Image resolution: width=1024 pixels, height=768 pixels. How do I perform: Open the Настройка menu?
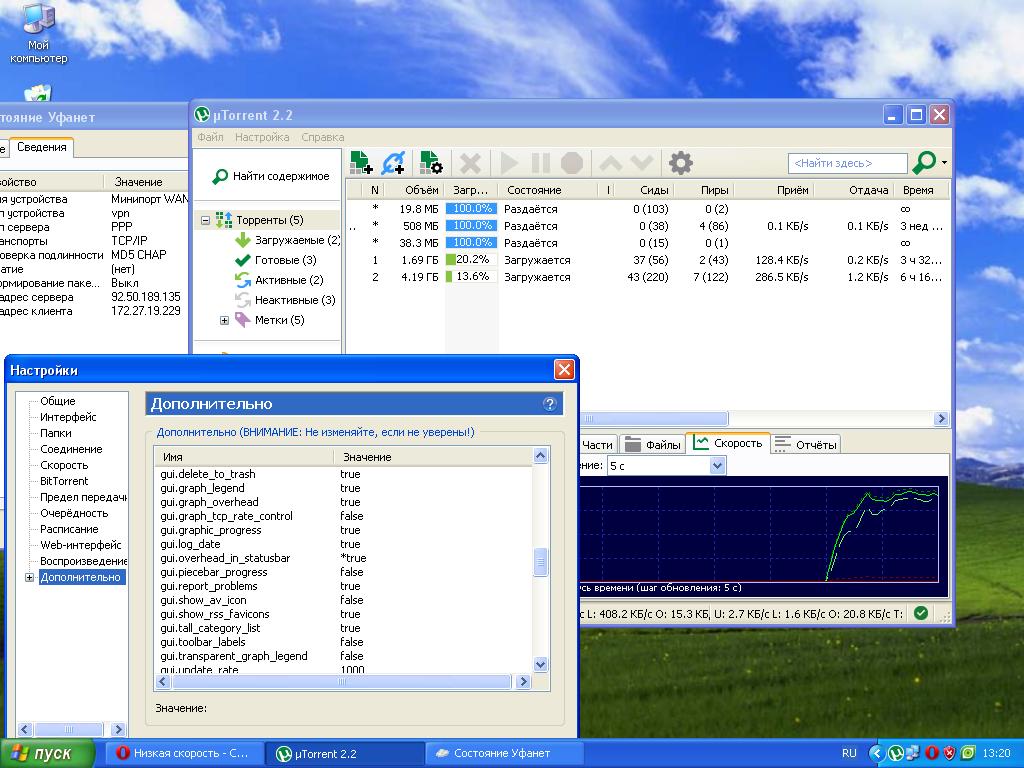point(262,137)
